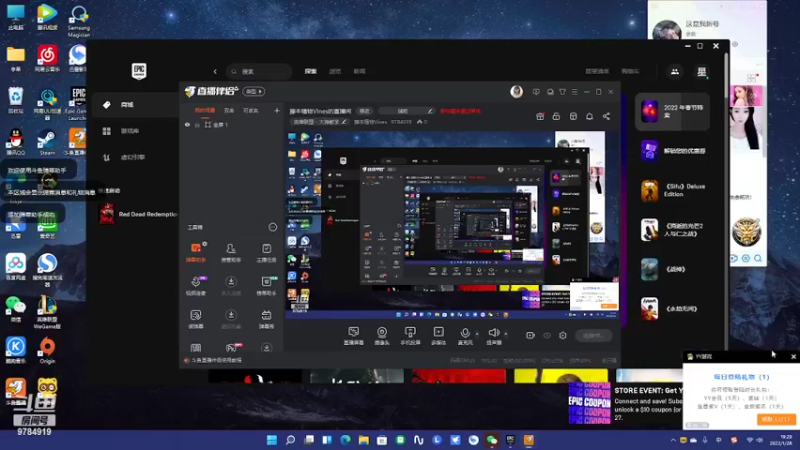Open Microsoft Edge on taskbar
Screen dimensions: 800x450
(345, 440)
